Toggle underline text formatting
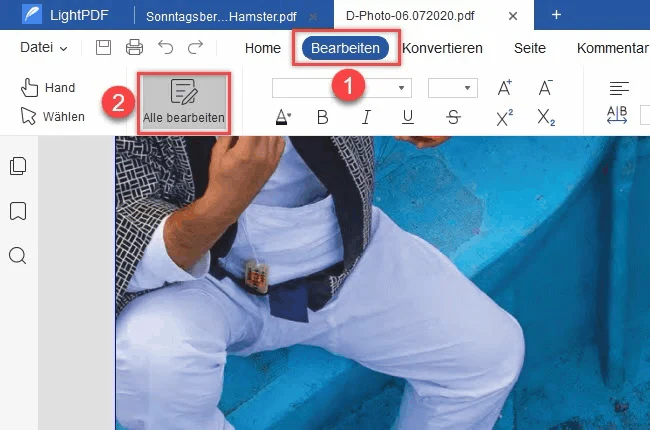 408,118
